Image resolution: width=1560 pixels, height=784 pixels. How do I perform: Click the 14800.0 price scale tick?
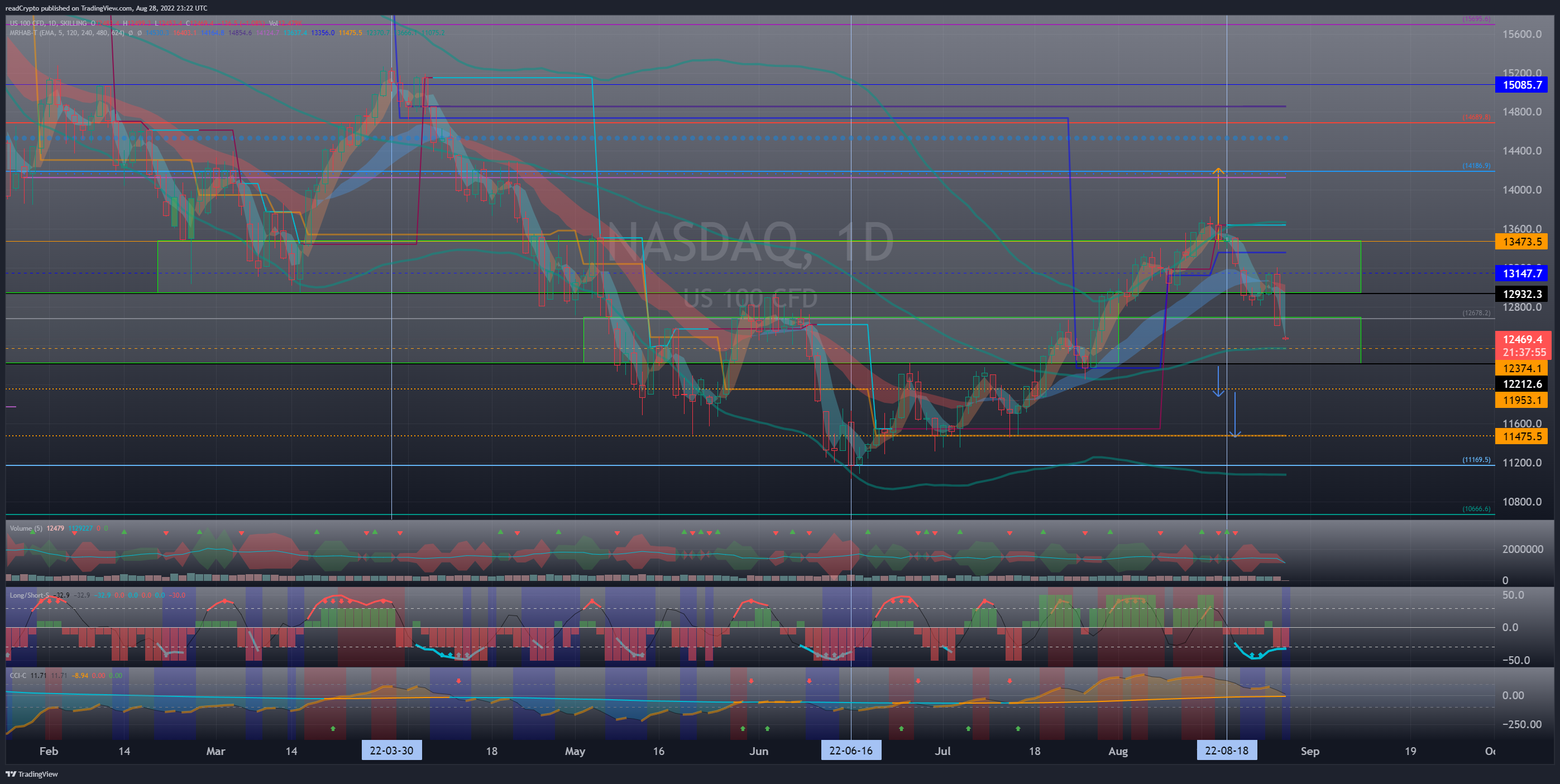click(x=1522, y=112)
